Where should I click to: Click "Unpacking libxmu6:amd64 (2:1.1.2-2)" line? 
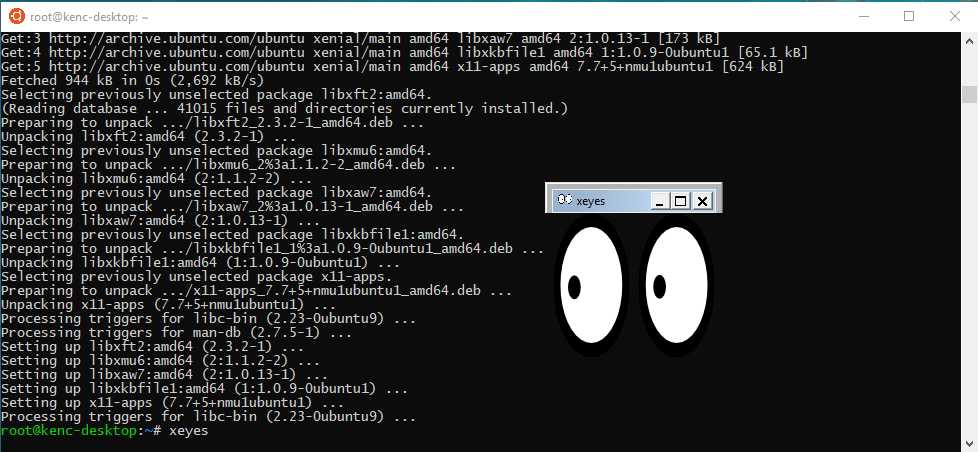157,178
